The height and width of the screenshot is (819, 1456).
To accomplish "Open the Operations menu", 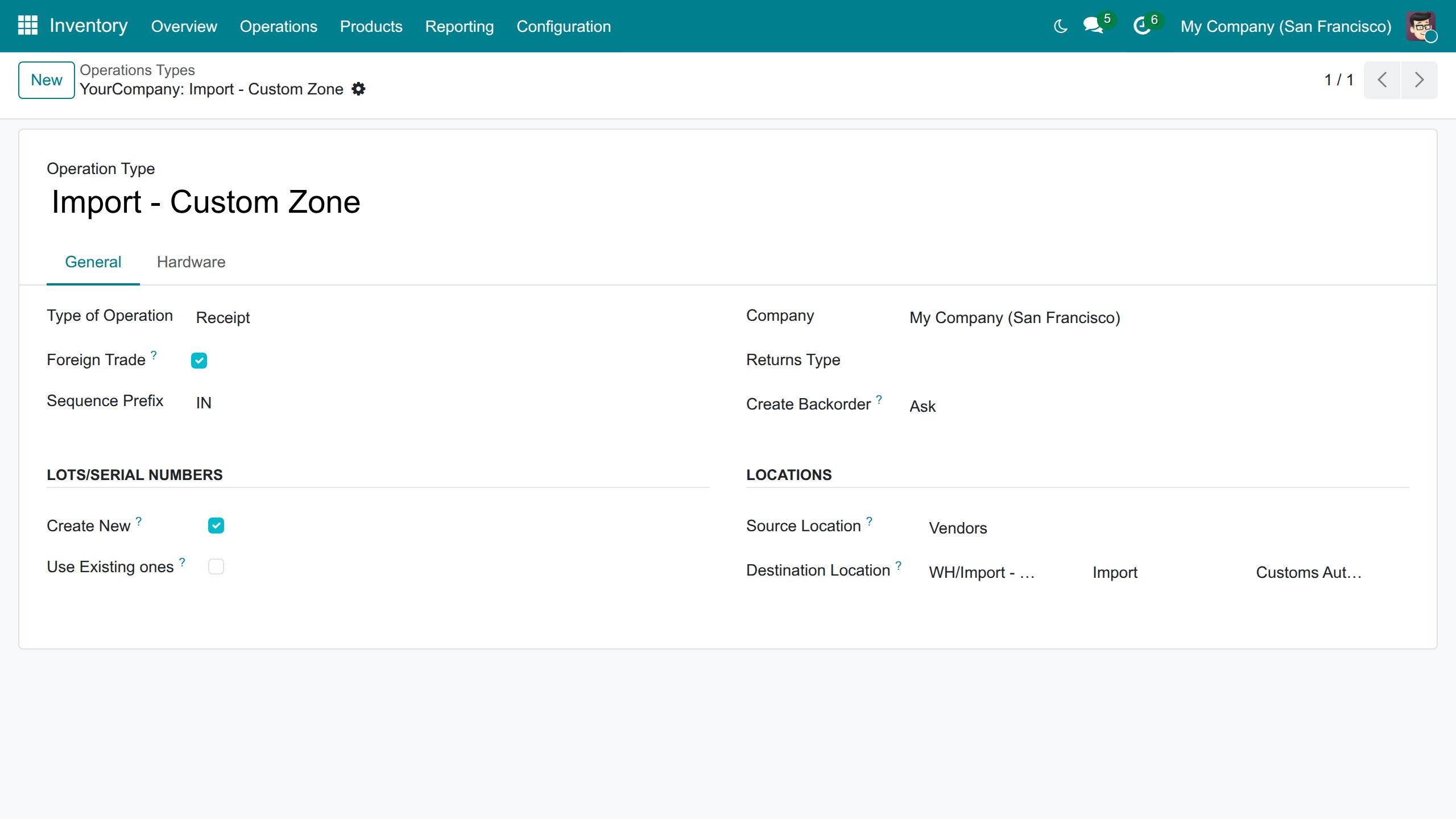I will (x=278, y=26).
